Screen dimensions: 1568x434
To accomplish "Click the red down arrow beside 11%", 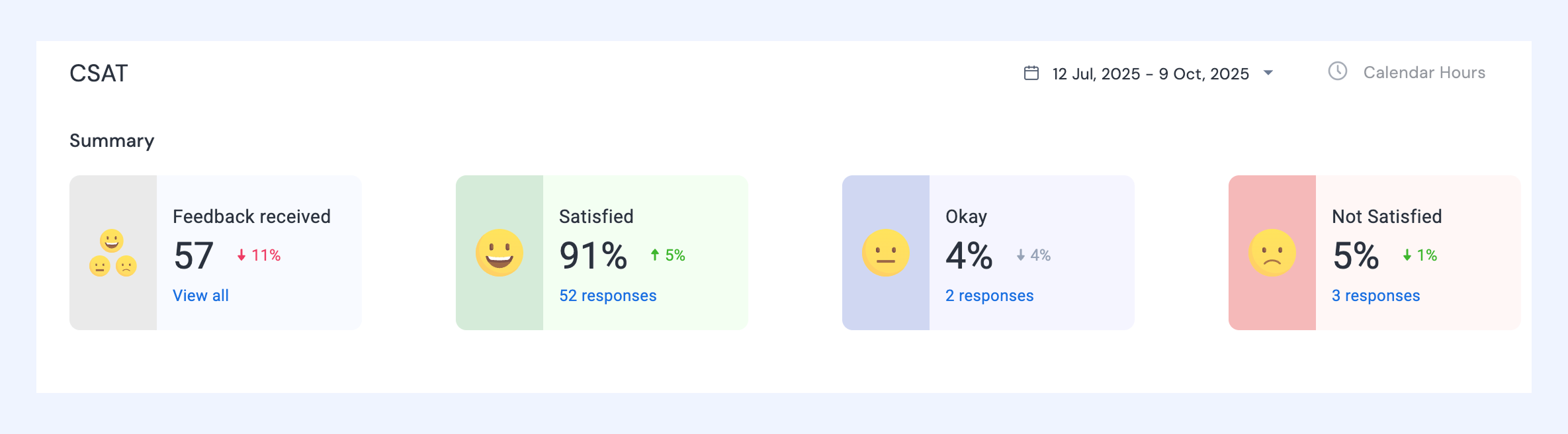I will [241, 255].
